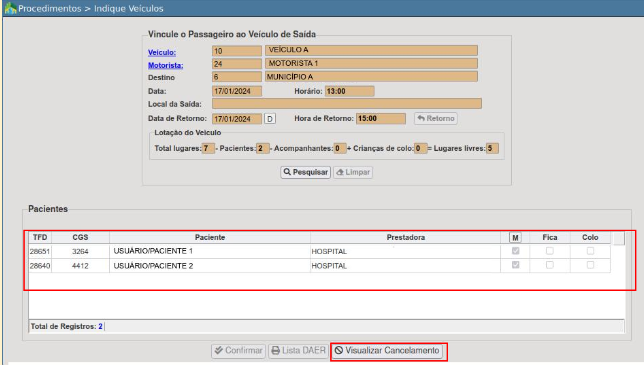Click the Local da Saída field

(347, 103)
